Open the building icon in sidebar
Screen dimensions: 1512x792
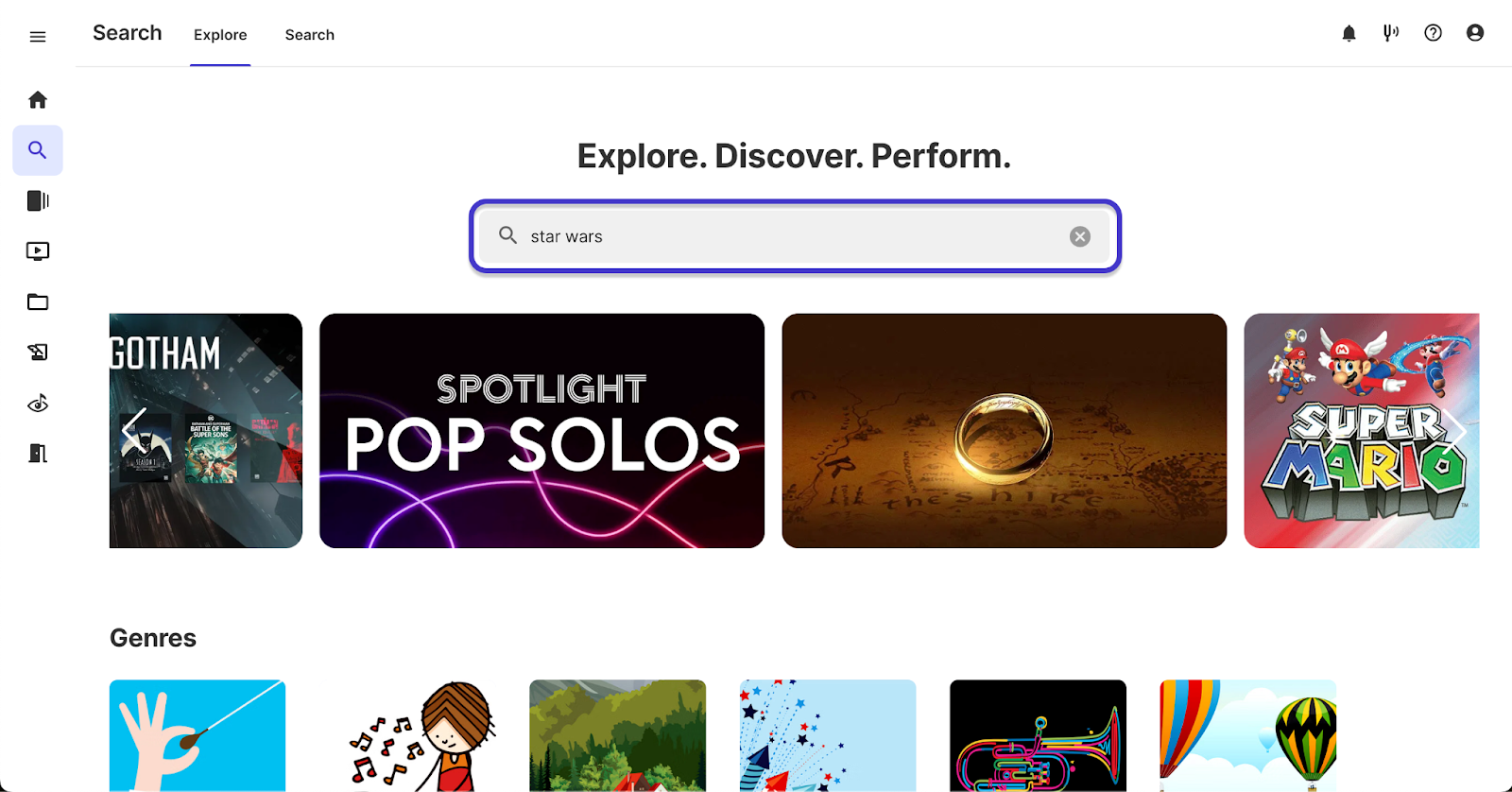tap(38, 454)
